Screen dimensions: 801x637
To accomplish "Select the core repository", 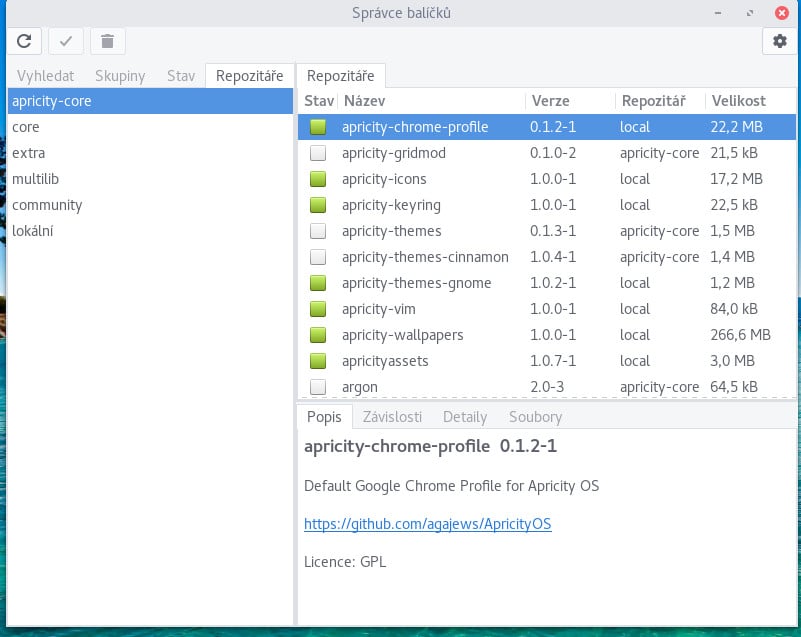I will tap(150, 127).
